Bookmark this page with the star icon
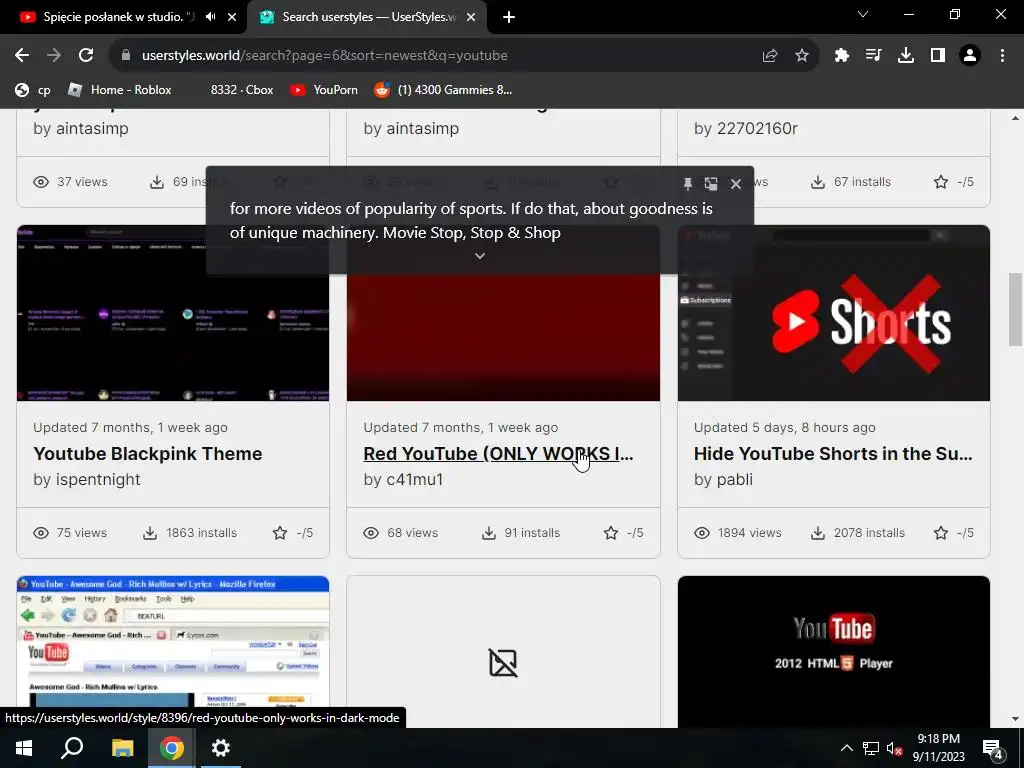Image resolution: width=1024 pixels, height=768 pixels. point(802,56)
